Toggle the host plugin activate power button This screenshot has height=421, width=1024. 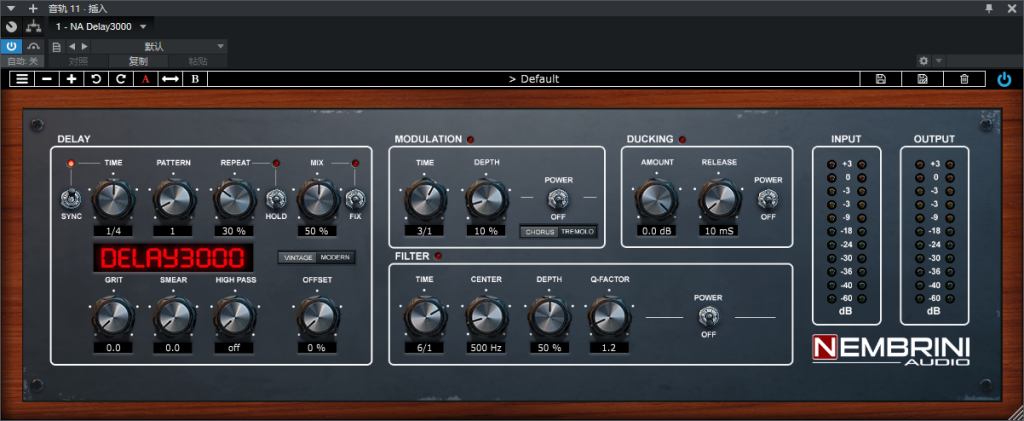(x=11, y=46)
